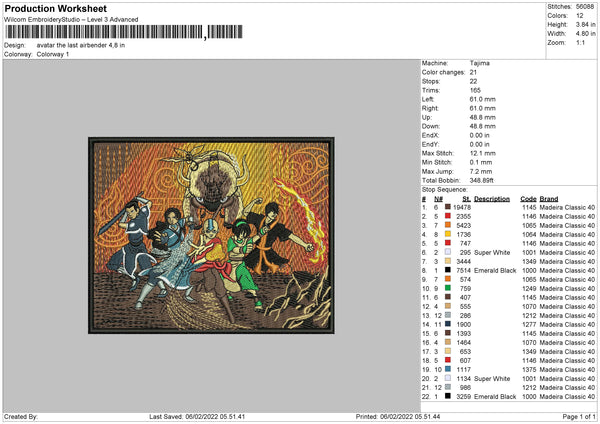The image size is (600, 424).
Task: Click thread code 1064 in stop 4
Action: (x=529, y=234)
